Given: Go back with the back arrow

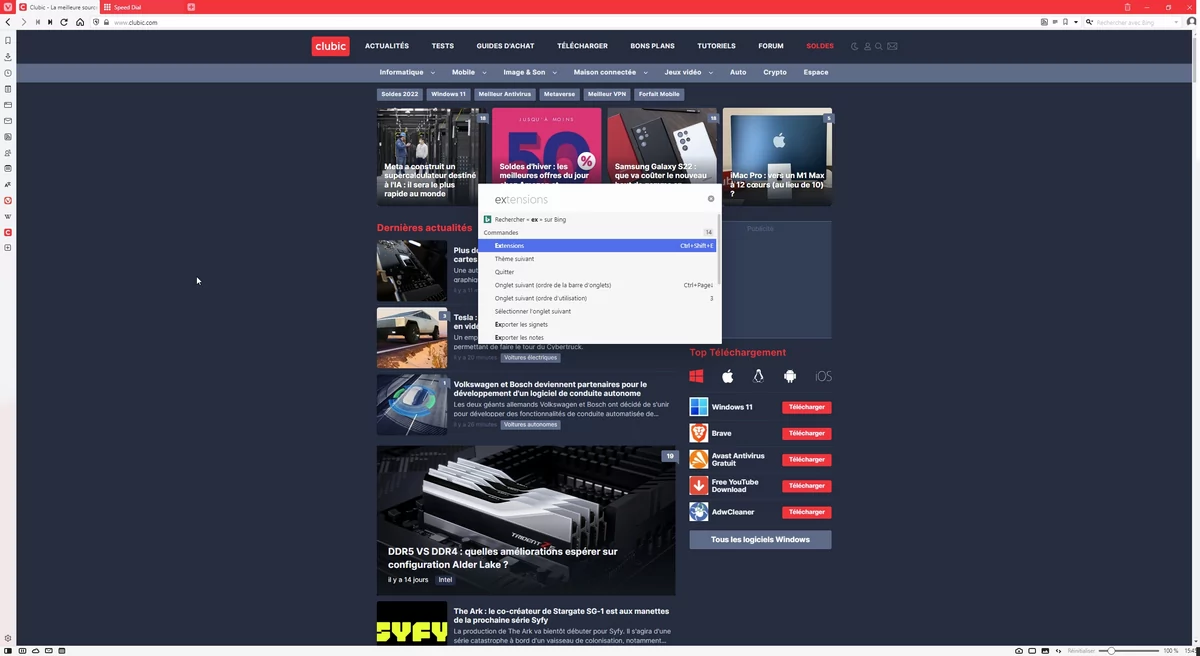Looking at the screenshot, I should tap(8, 22).
